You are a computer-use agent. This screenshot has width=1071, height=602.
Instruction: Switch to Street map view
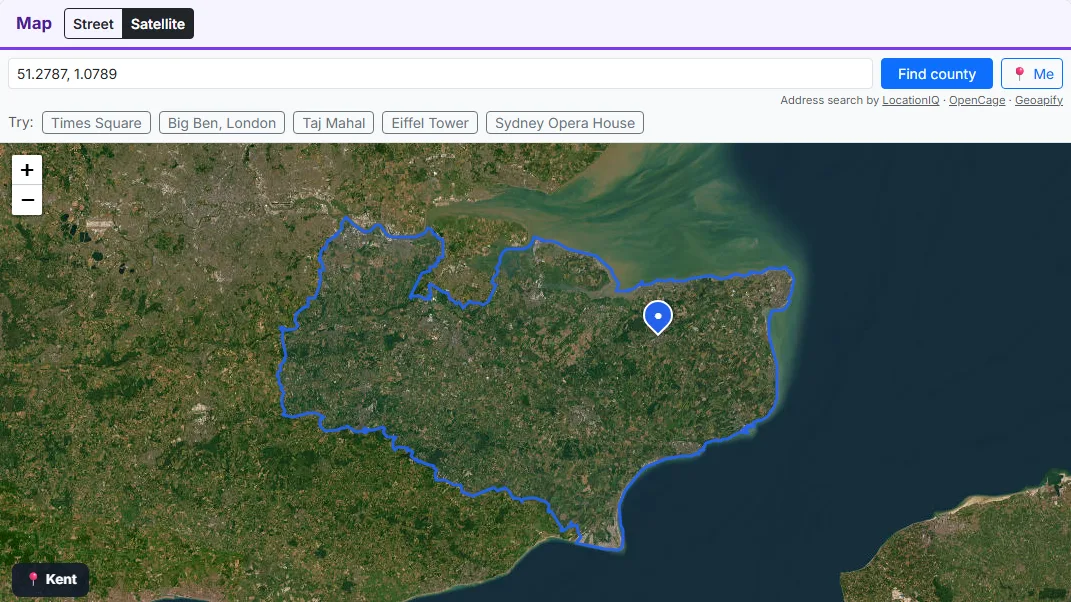tap(94, 24)
